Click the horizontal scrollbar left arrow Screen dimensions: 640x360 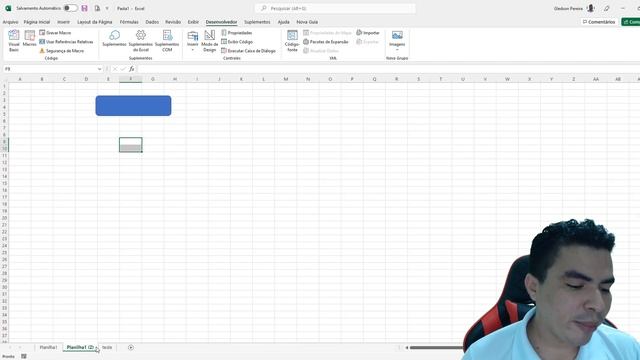407,348
